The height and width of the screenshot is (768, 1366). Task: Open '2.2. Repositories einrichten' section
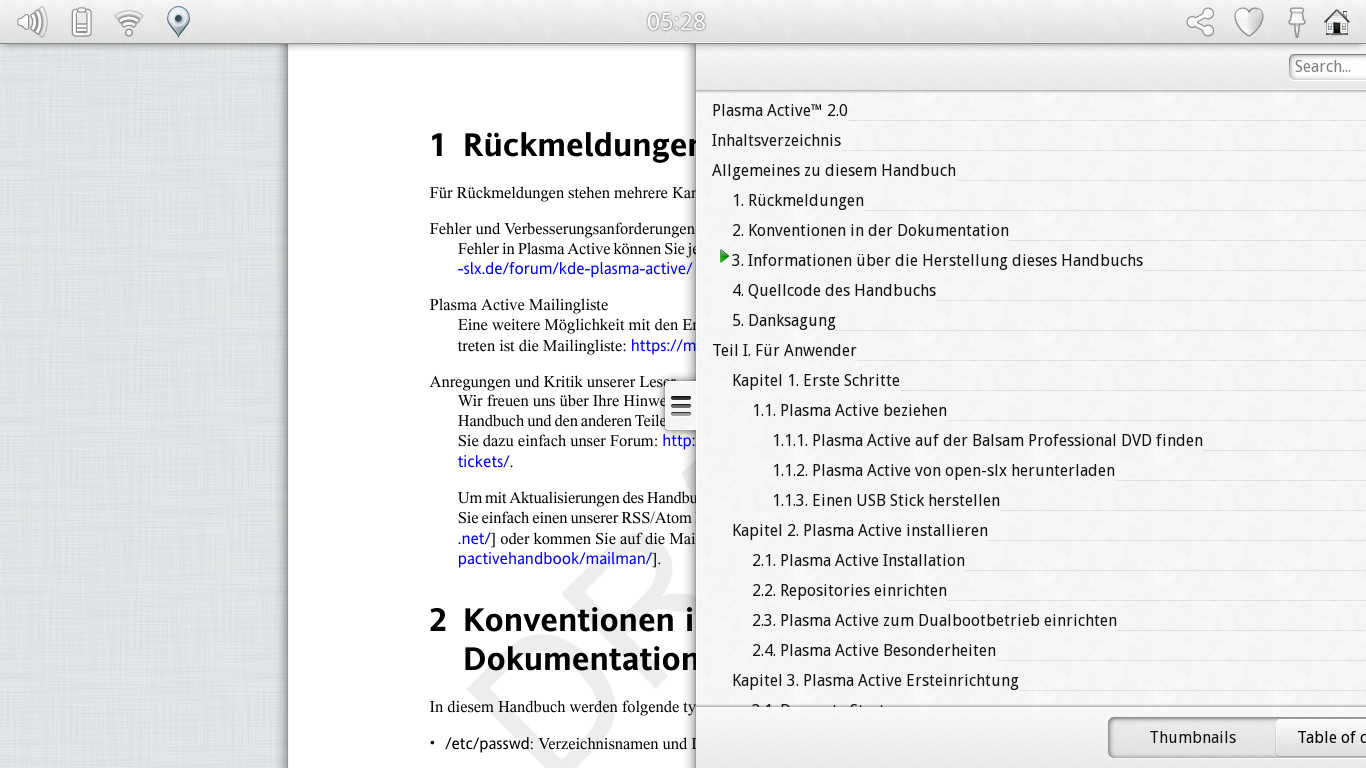point(849,590)
